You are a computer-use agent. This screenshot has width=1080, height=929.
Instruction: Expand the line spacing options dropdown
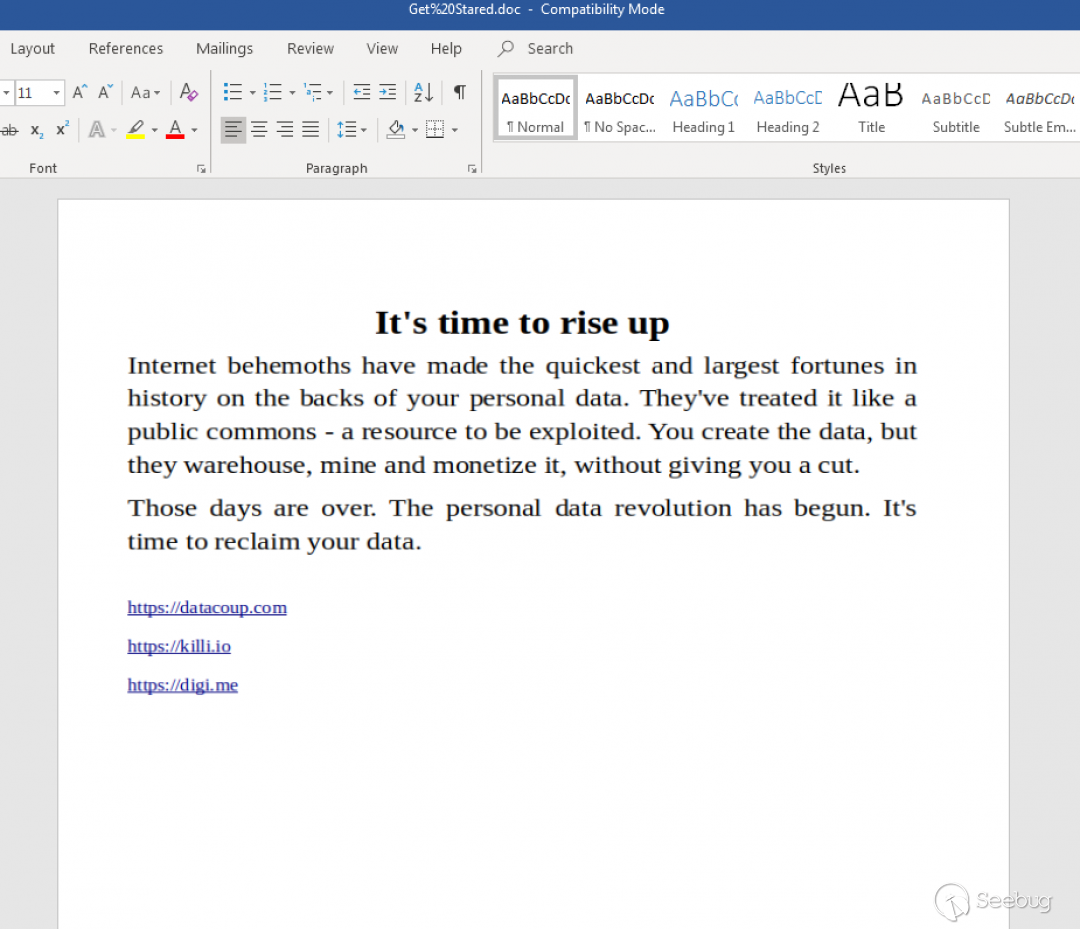[x=363, y=130]
